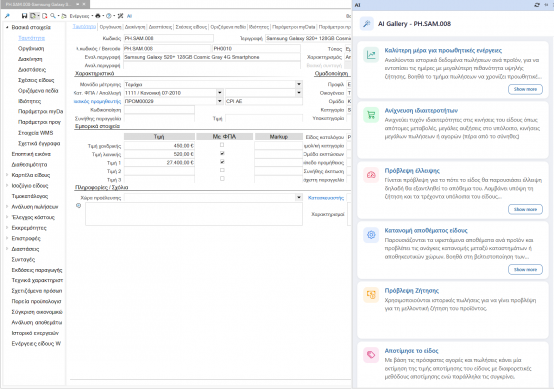
Task: Click Show more on the Πρόβλεψη έλλειψης card
Action: pos(525,210)
